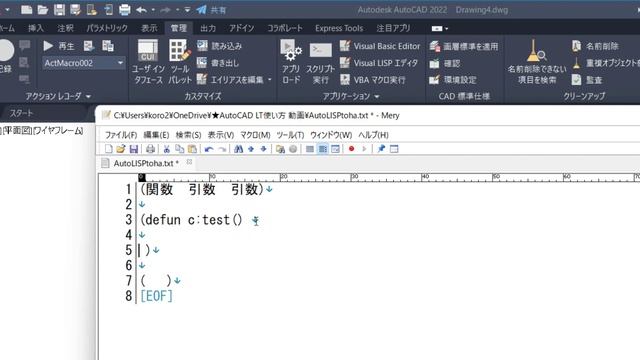Open Visual LISP エディタ
The image size is (640, 360).
pyautogui.click(x=379, y=63)
